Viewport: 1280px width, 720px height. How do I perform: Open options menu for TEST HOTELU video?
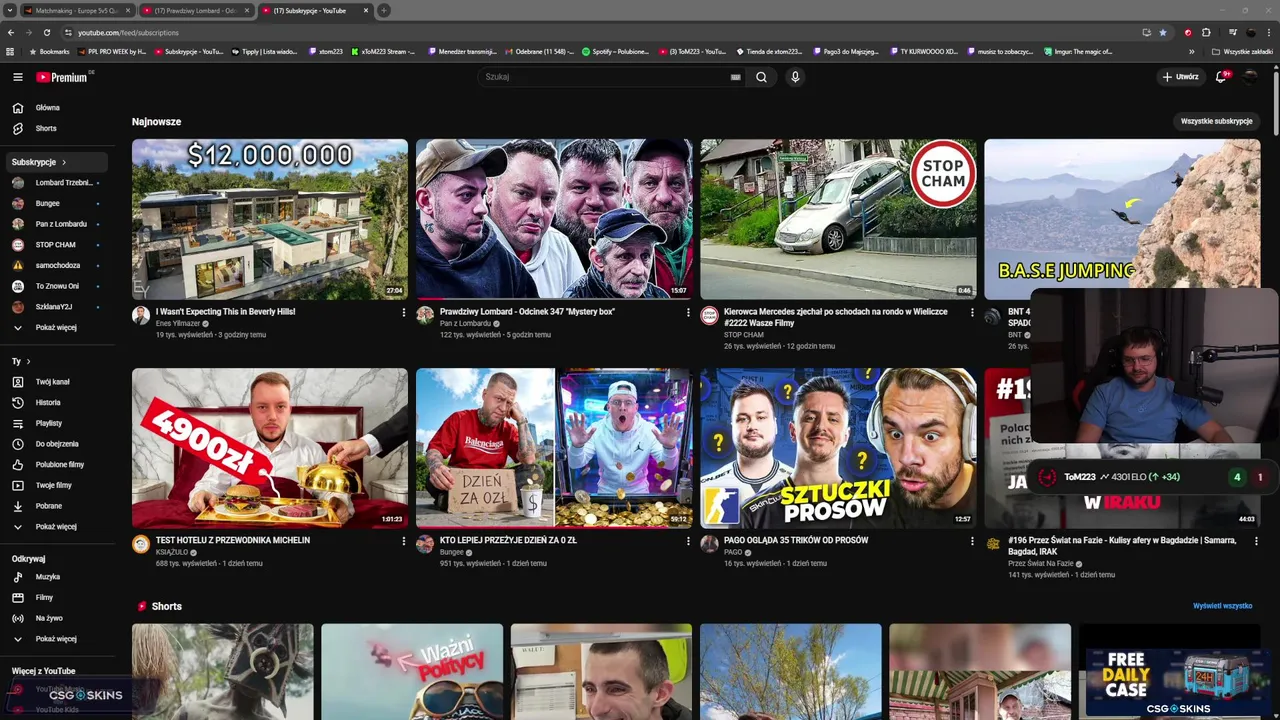[x=404, y=541]
